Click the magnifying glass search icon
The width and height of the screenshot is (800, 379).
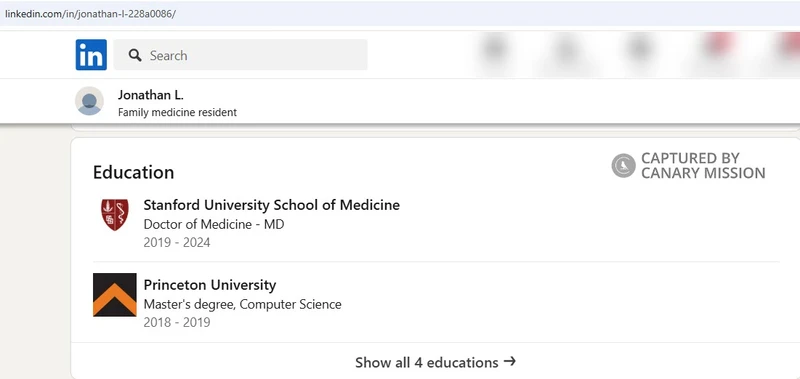(135, 55)
